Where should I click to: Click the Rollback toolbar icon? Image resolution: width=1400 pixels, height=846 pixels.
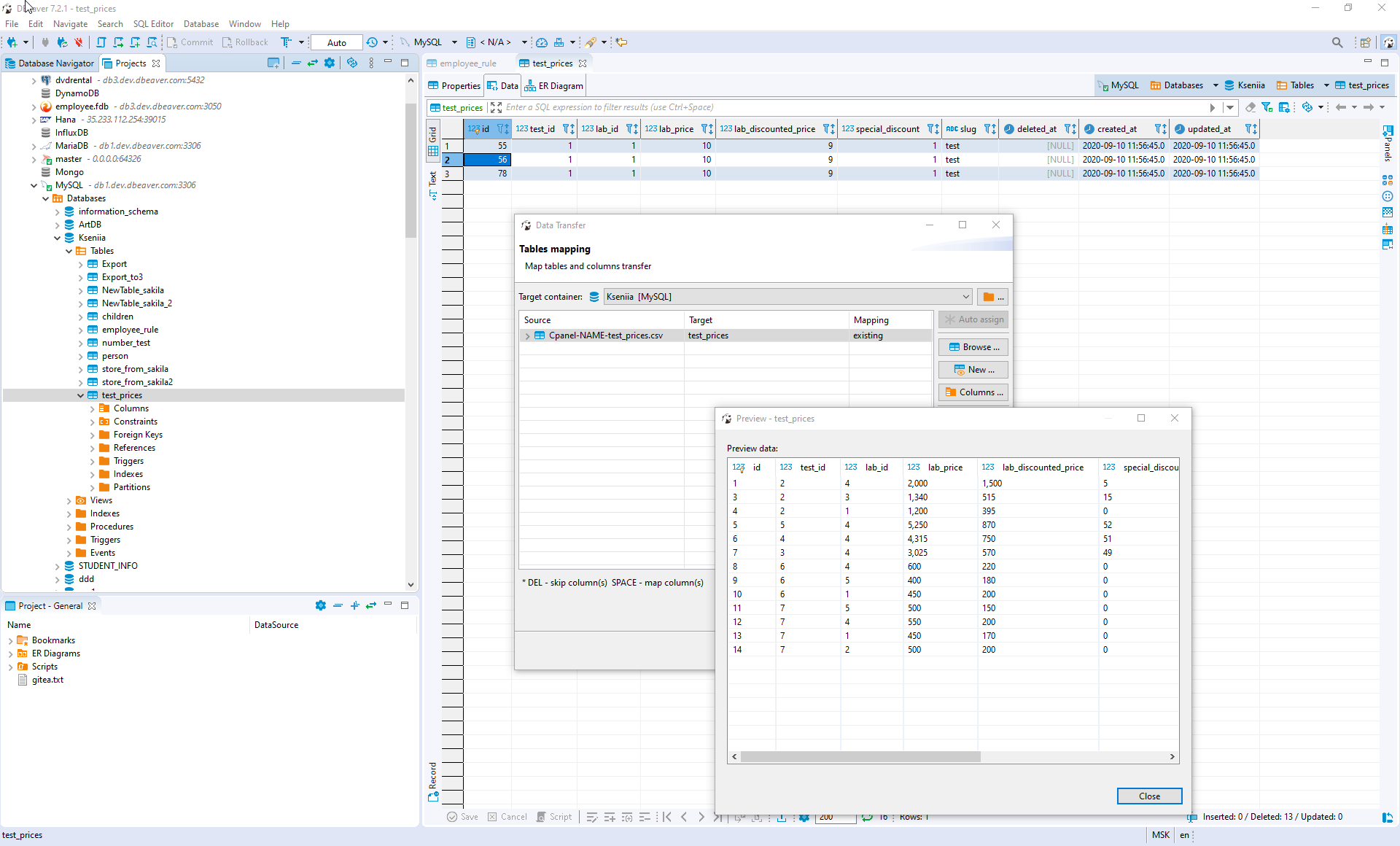click(245, 42)
